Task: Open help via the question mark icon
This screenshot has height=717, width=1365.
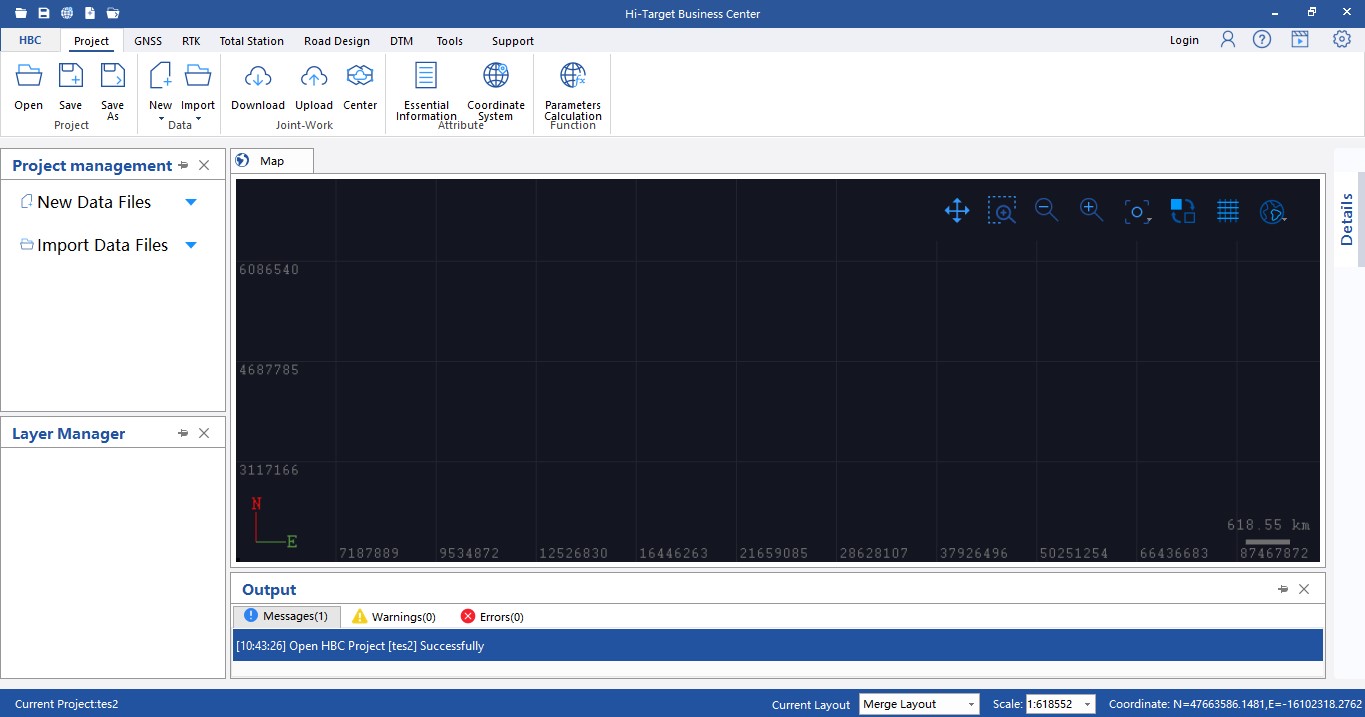Action: [x=1262, y=39]
